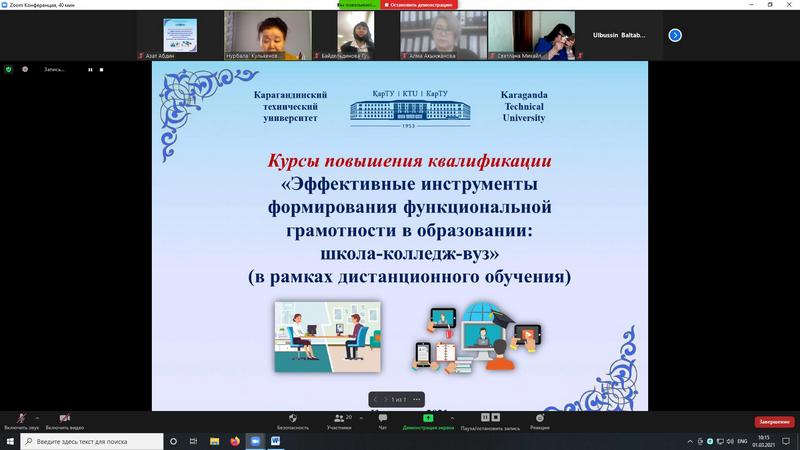Open more options in slide navigator

[417, 399]
